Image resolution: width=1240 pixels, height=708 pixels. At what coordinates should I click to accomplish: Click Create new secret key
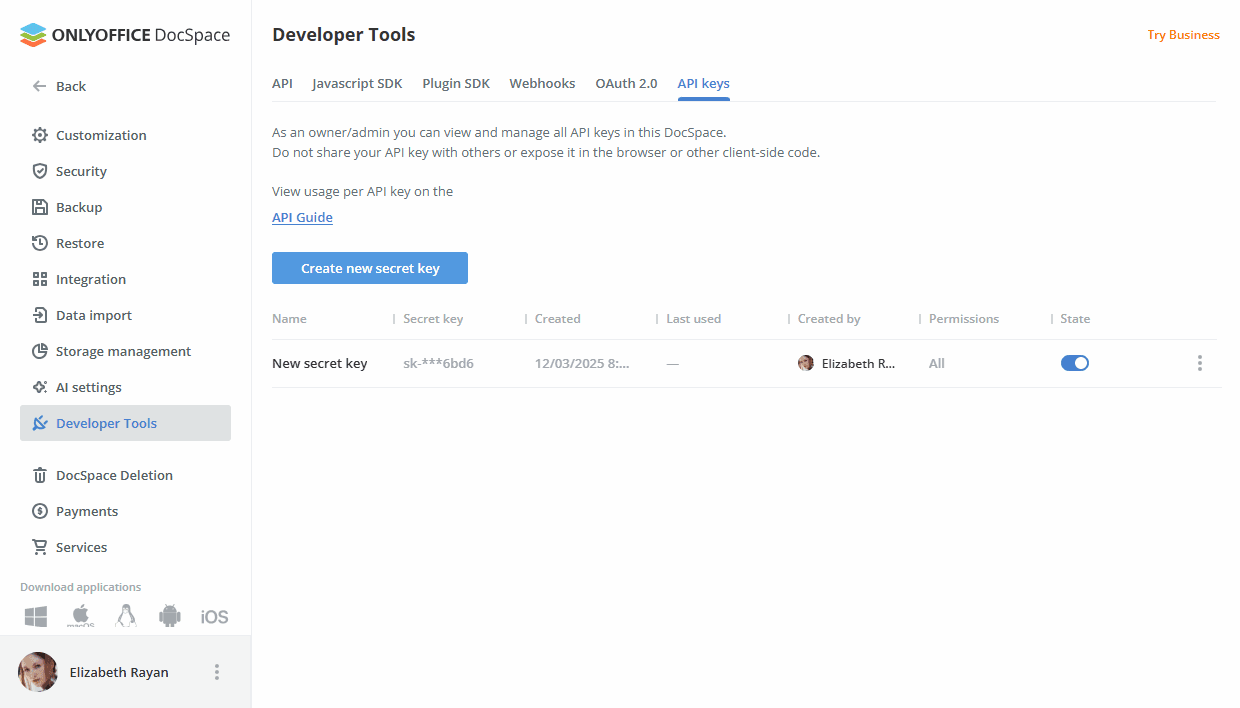tap(369, 267)
